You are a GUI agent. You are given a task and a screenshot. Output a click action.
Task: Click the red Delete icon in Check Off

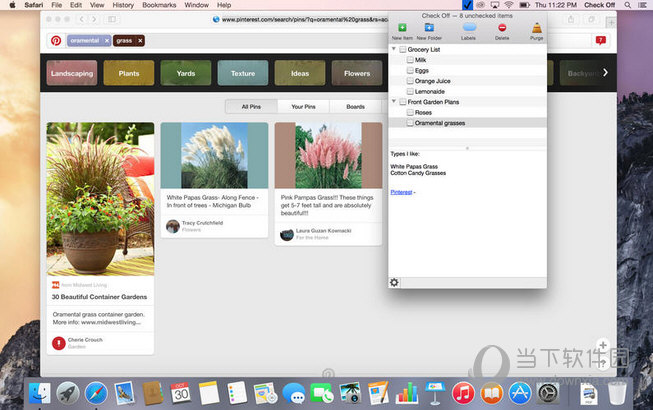[502, 27]
